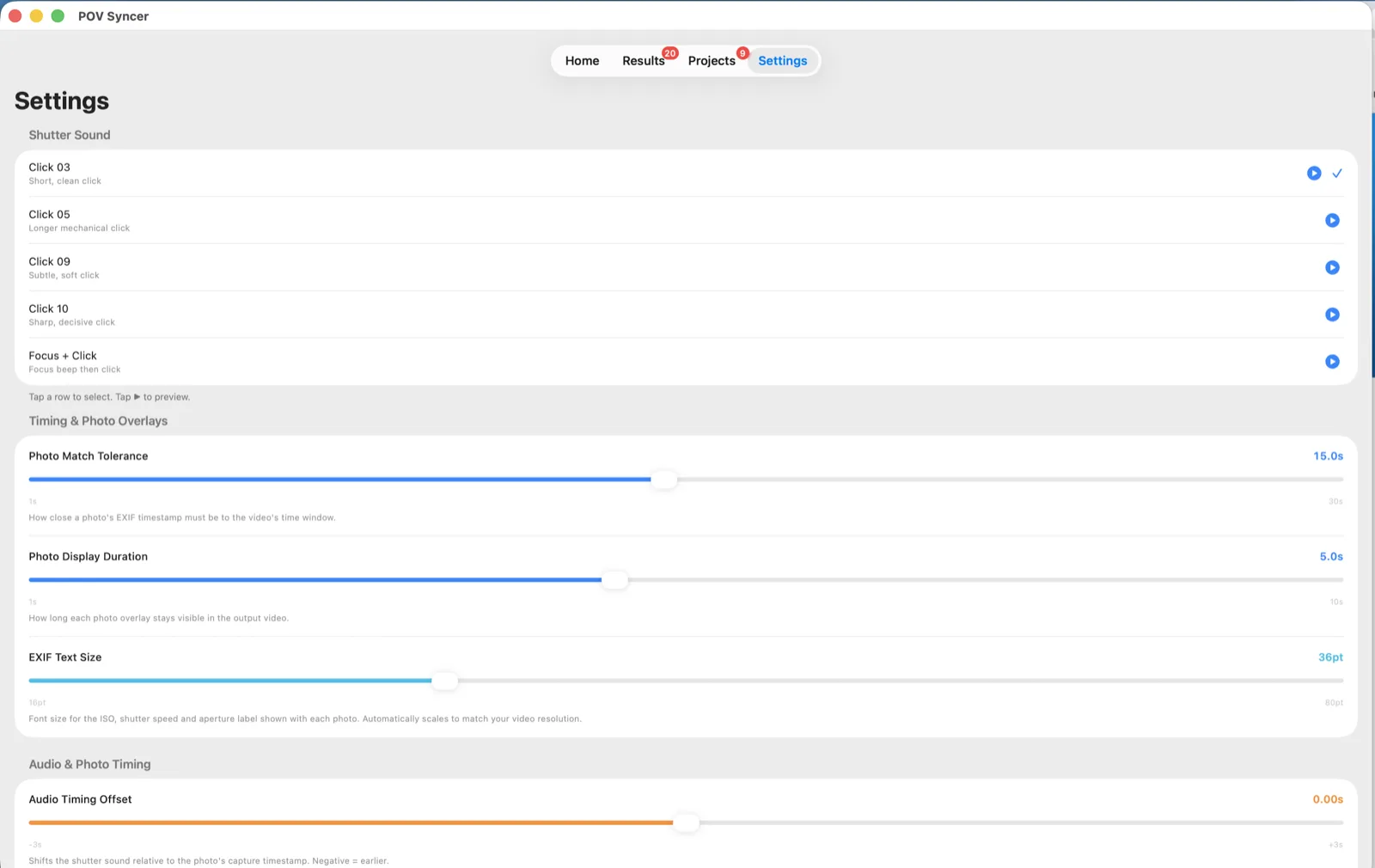Click the Settings tab
This screenshot has width=1375, height=868.
pos(783,61)
